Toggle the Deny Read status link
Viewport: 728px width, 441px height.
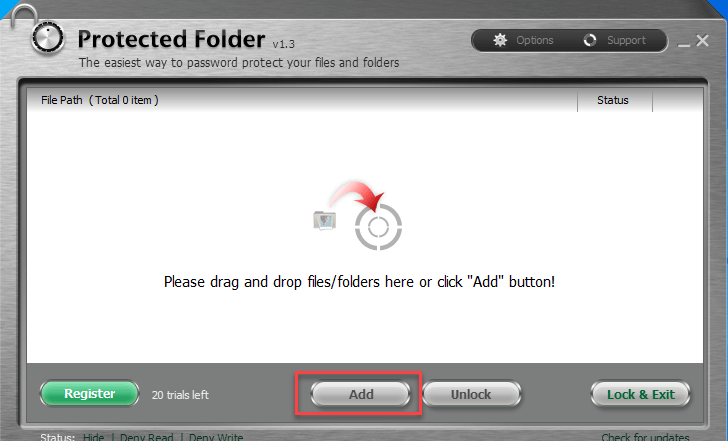click(146, 437)
